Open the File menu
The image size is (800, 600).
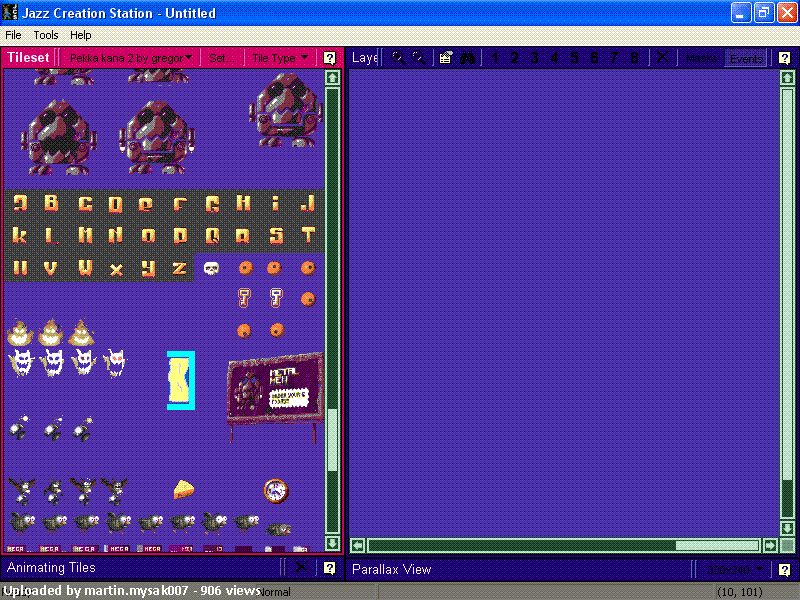tap(13, 35)
